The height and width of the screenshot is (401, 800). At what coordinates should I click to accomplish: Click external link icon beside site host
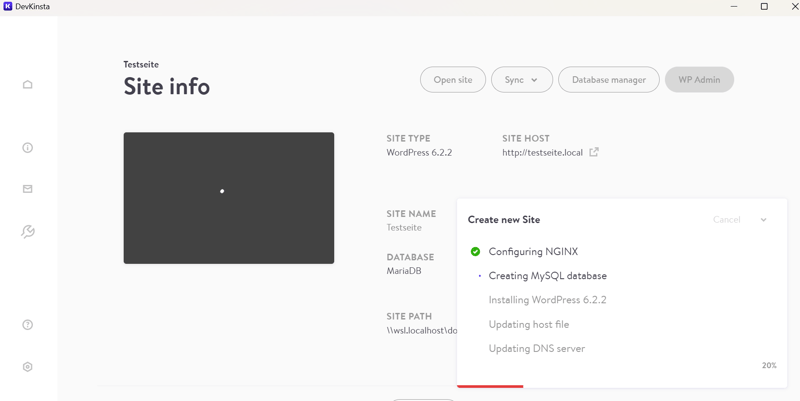tap(594, 153)
